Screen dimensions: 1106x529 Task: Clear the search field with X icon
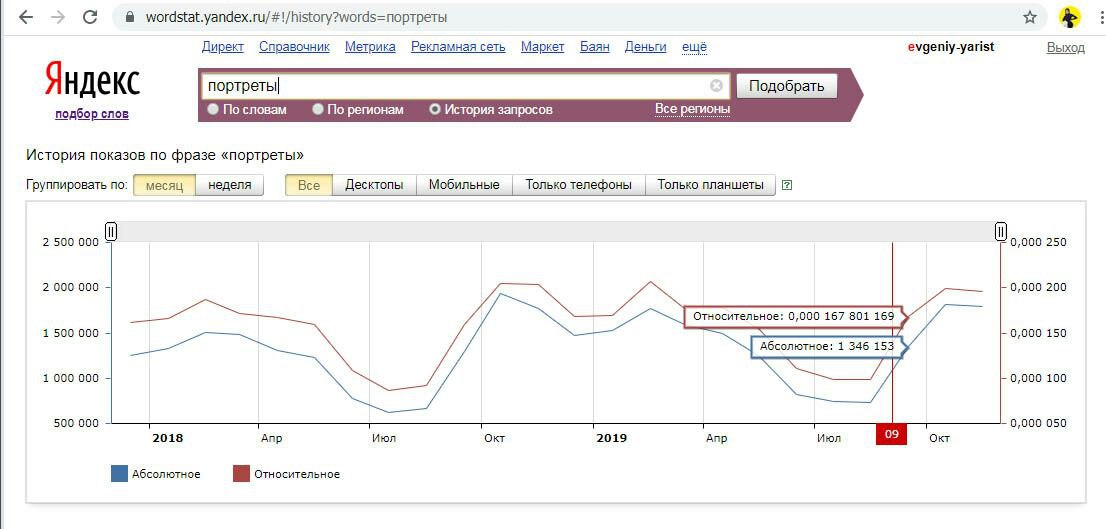(x=716, y=86)
